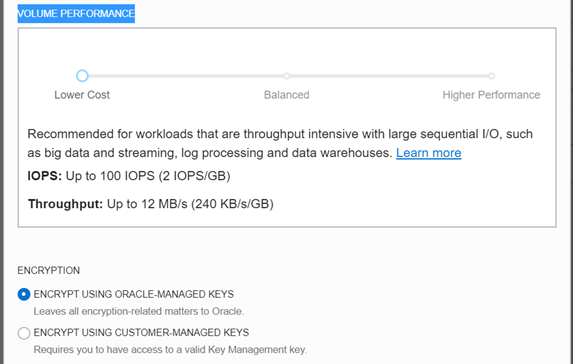Click 'Leaves all encryption-related matters to Oracle' text

(x=138, y=311)
